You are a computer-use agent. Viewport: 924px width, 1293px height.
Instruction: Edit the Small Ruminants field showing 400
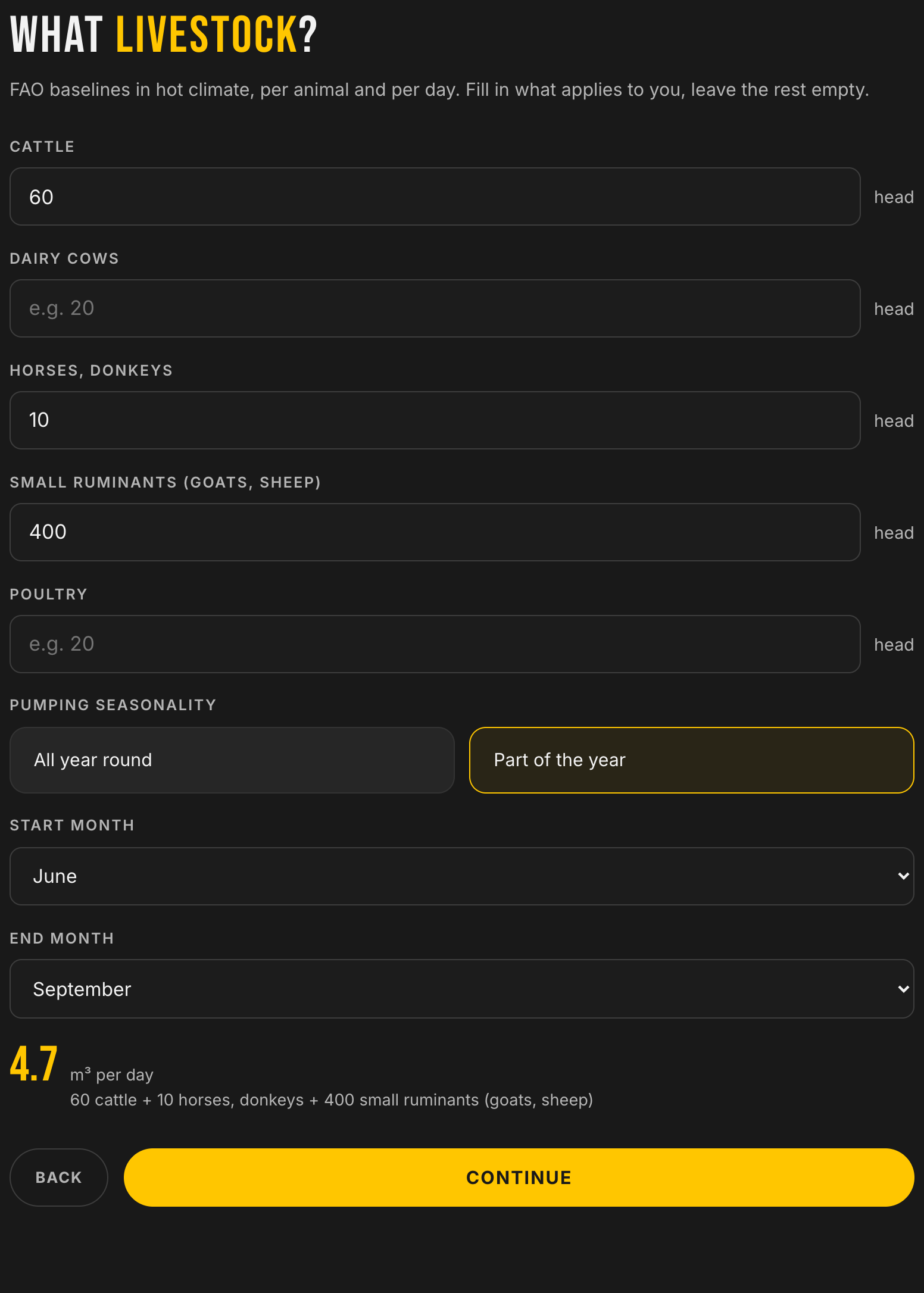pos(435,532)
